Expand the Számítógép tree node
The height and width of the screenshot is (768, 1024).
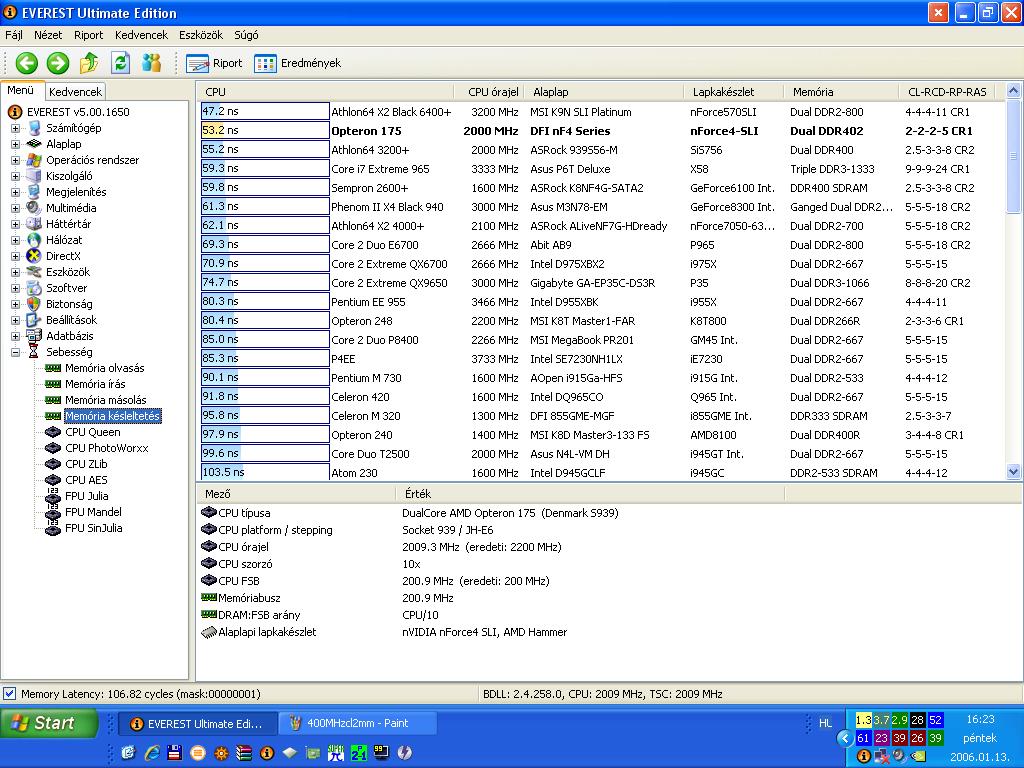[x=15, y=128]
